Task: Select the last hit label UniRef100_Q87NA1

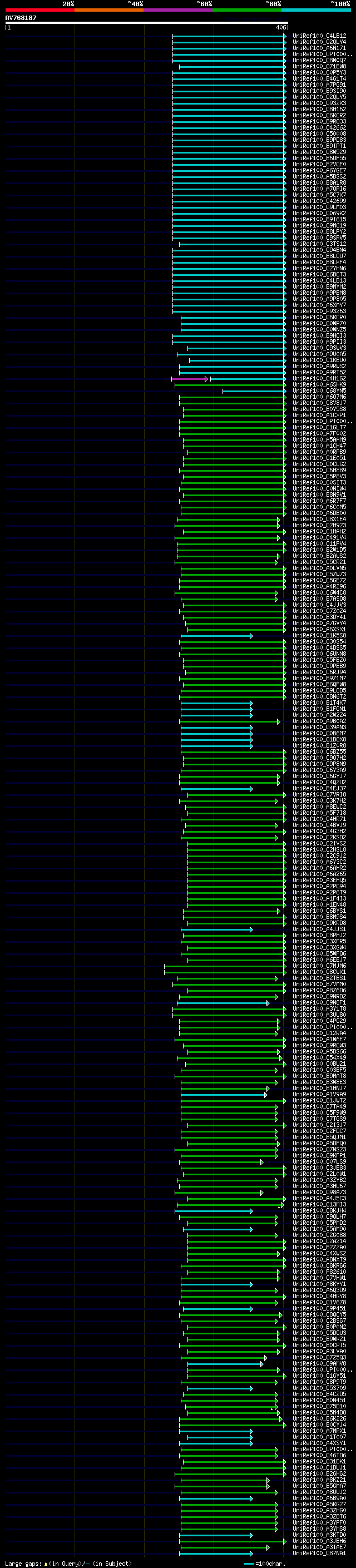Action: point(319,1553)
